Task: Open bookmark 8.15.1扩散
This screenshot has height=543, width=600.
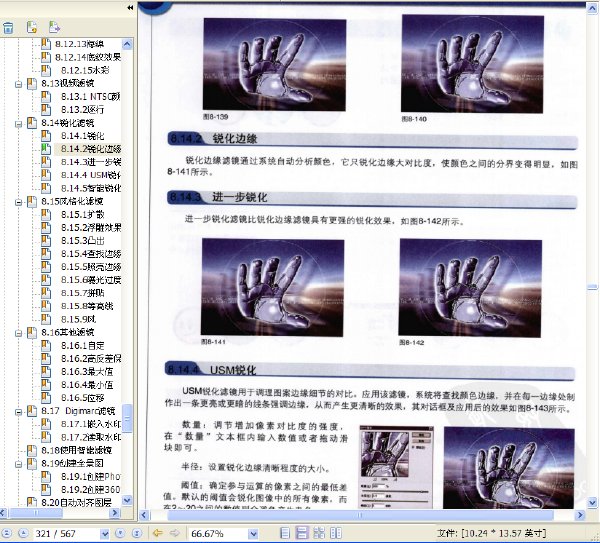Action: tap(82, 214)
